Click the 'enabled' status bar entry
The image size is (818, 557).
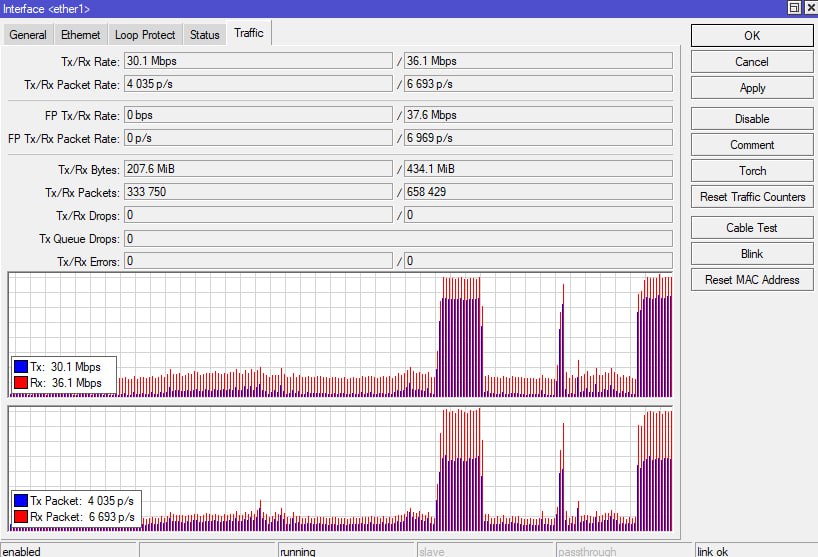(69, 551)
